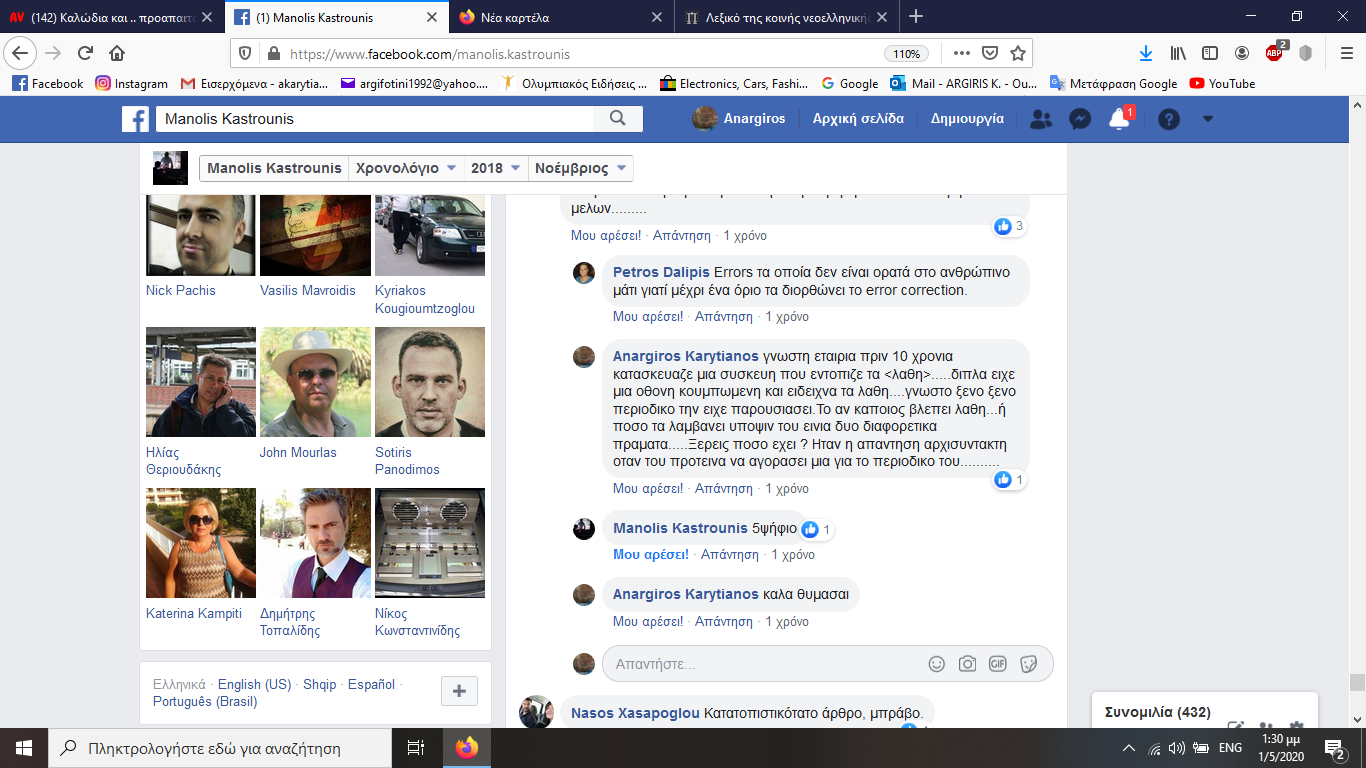
Task: Expand the Facebook account dropdown arrow
Action: 1208,119
